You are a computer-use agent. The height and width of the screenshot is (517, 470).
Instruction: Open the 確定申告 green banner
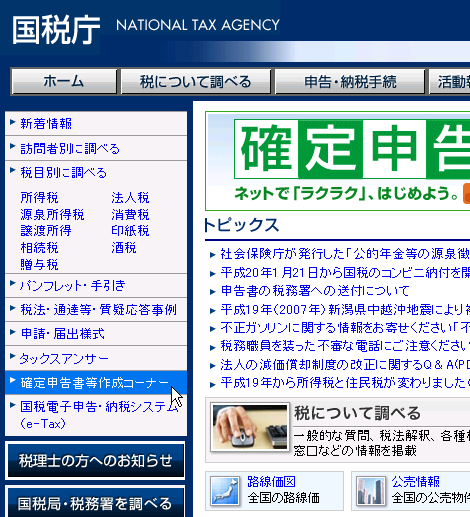[x=338, y=161]
